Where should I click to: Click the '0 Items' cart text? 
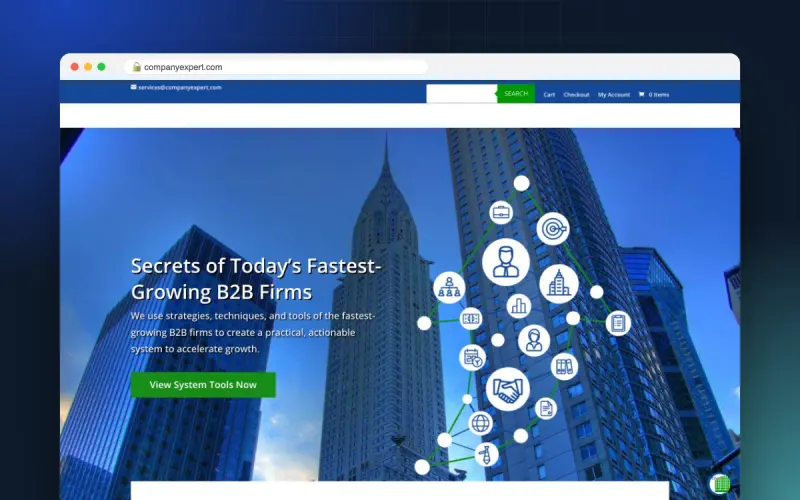tap(659, 95)
